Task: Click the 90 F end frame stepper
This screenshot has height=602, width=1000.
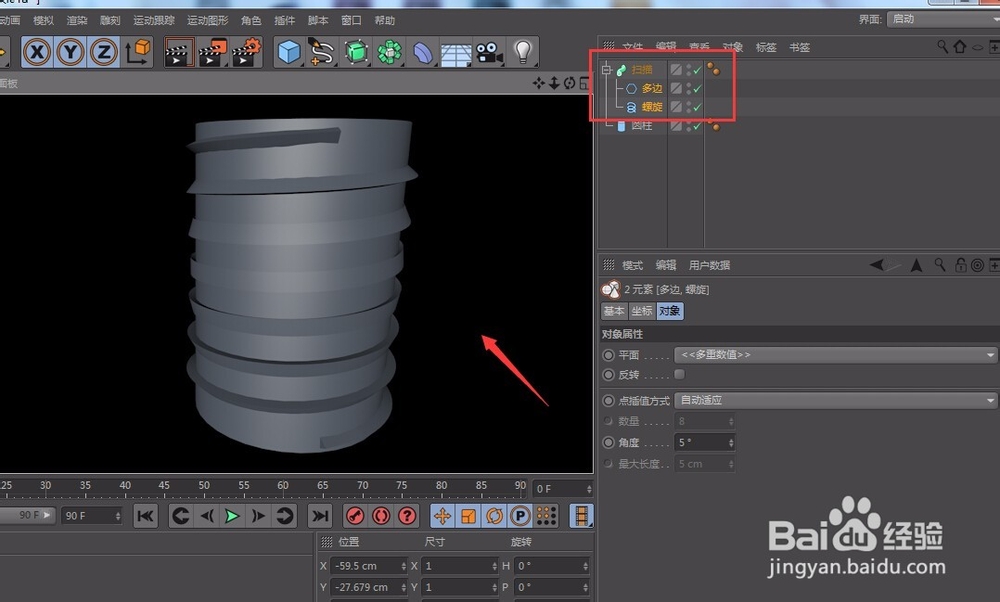Action: tap(118, 515)
